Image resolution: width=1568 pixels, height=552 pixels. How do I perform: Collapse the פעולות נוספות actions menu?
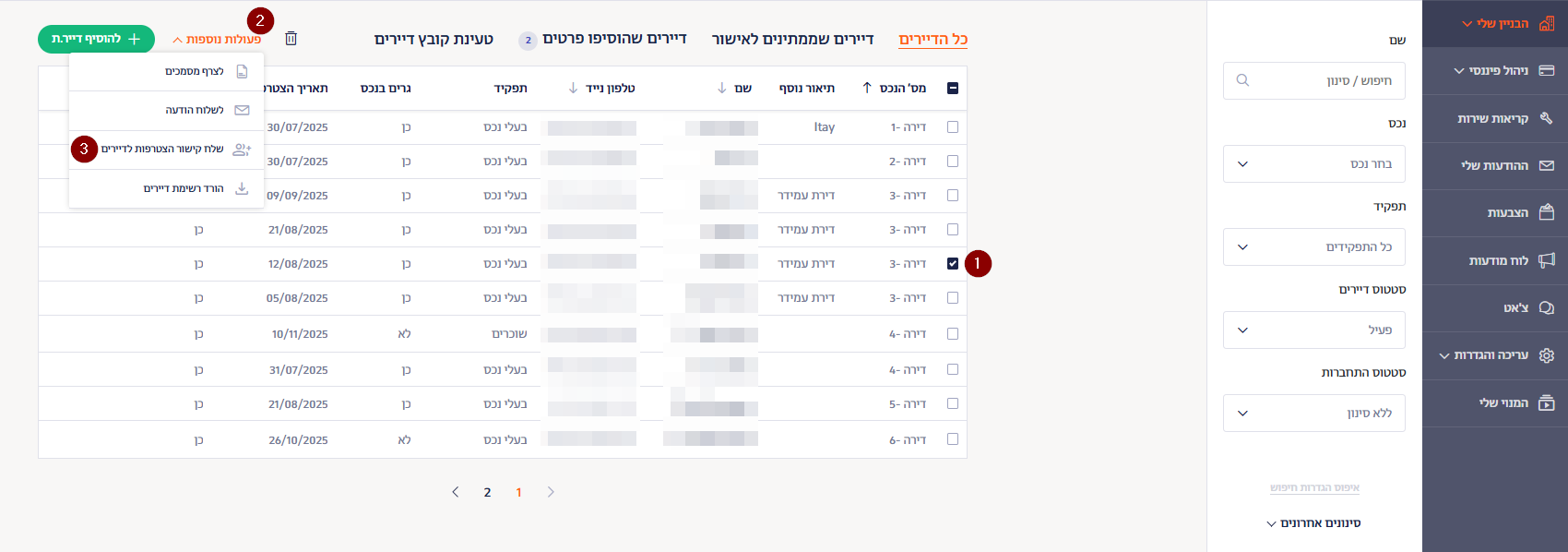[217, 40]
